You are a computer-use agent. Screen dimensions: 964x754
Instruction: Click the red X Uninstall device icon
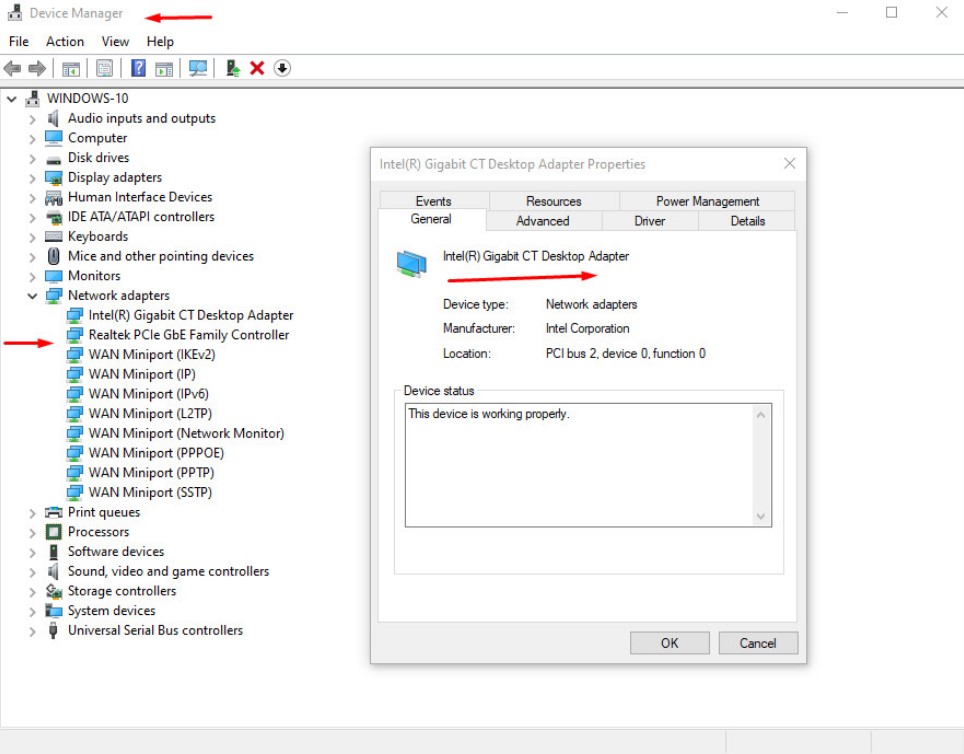(257, 68)
